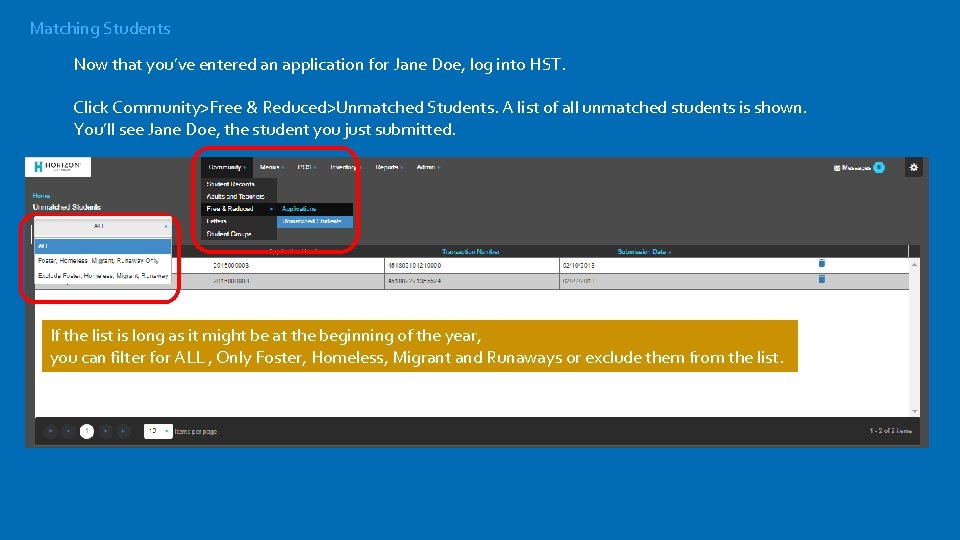Open the items per page dropdown
The height and width of the screenshot is (540, 960).
click(158, 431)
